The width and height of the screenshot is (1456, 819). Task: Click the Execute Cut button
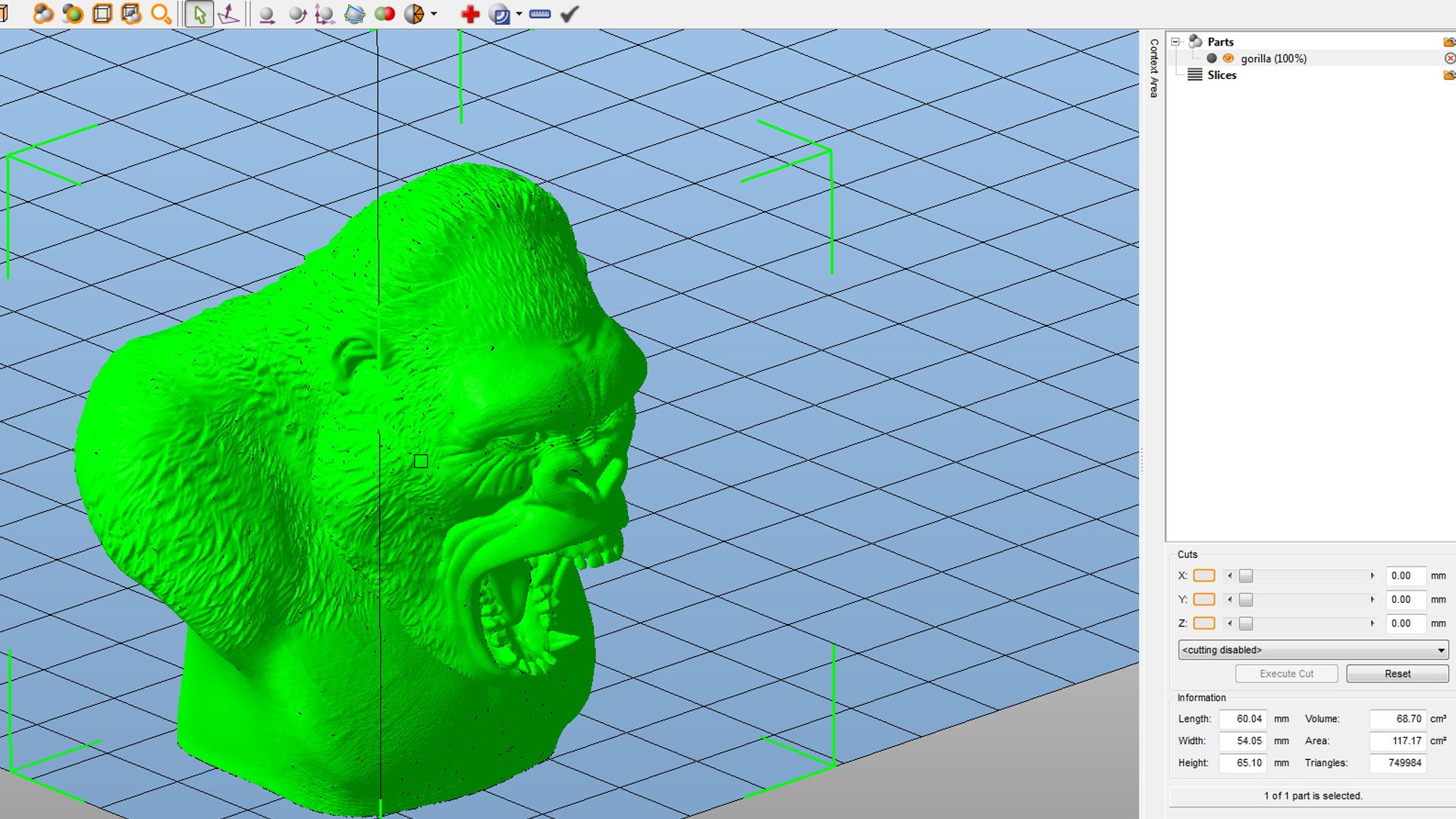pyautogui.click(x=1286, y=673)
